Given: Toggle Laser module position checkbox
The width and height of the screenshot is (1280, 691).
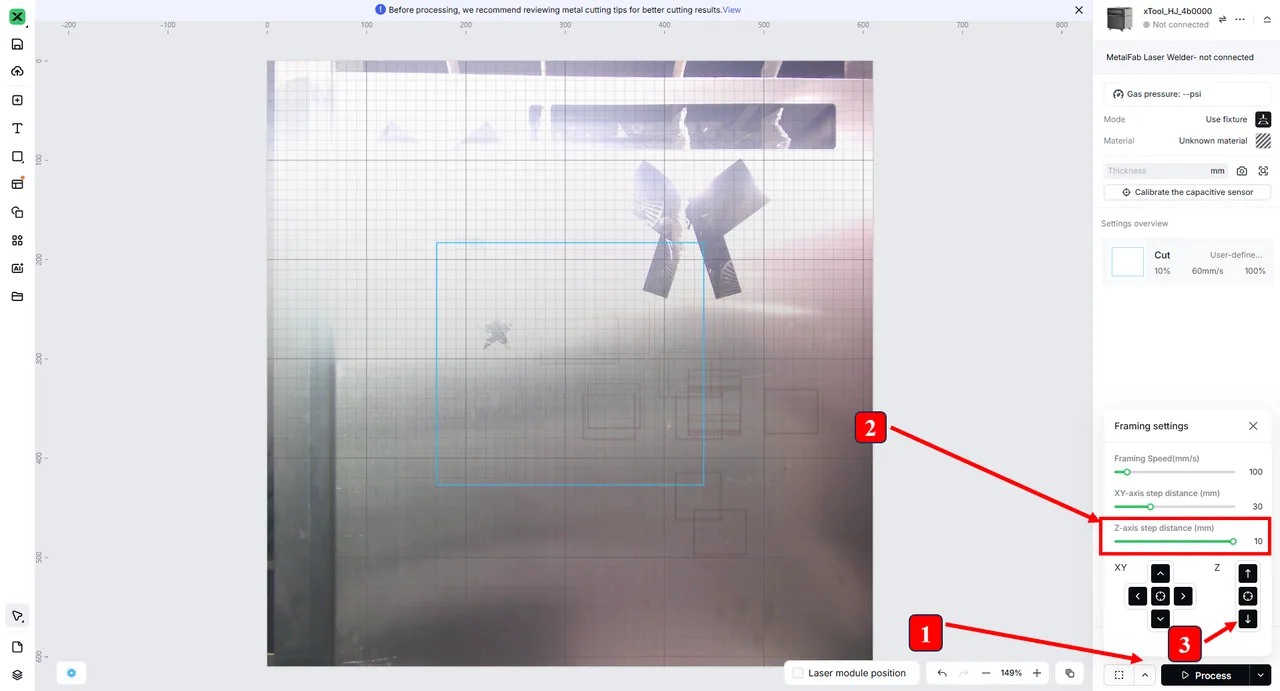Looking at the screenshot, I should 797,674.
